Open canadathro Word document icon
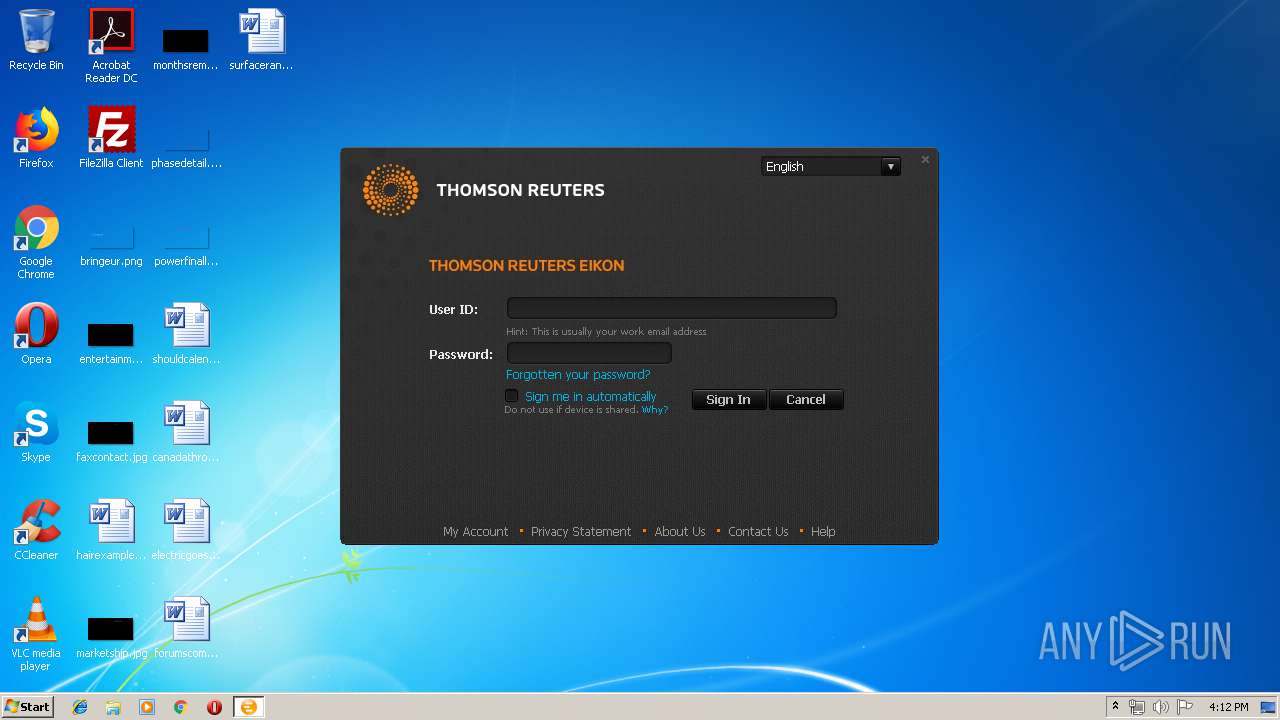Image resolution: width=1280 pixels, height=720 pixels. (x=186, y=432)
